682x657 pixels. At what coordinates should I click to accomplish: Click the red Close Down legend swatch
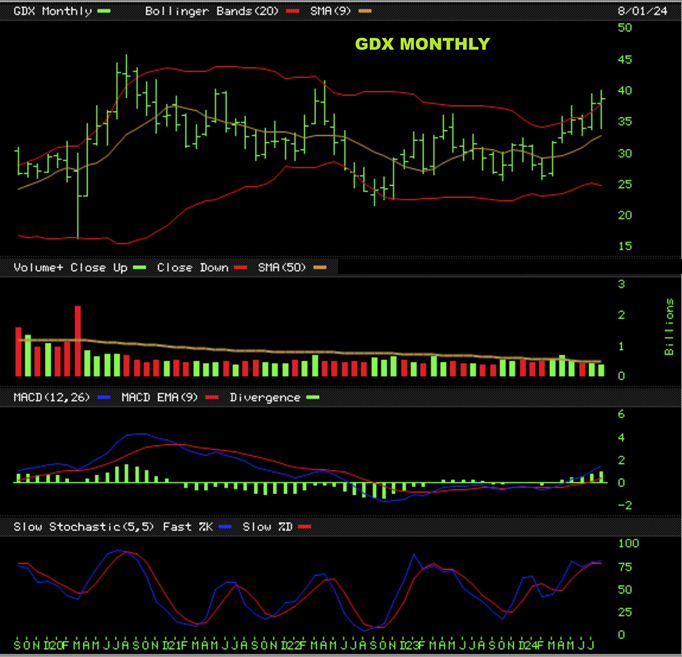tap(241, 267)
